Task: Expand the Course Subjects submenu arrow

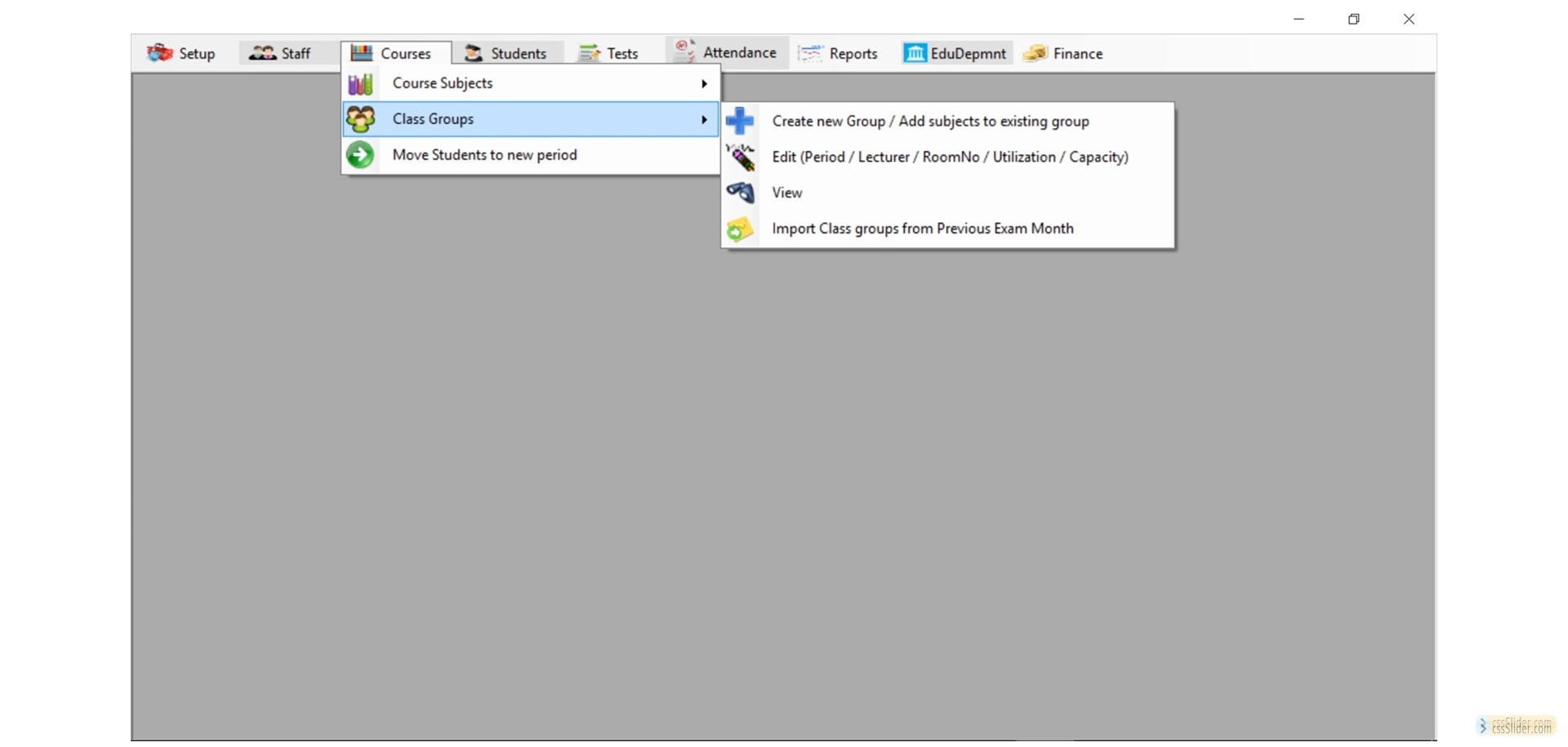Action: click(704, 83)
